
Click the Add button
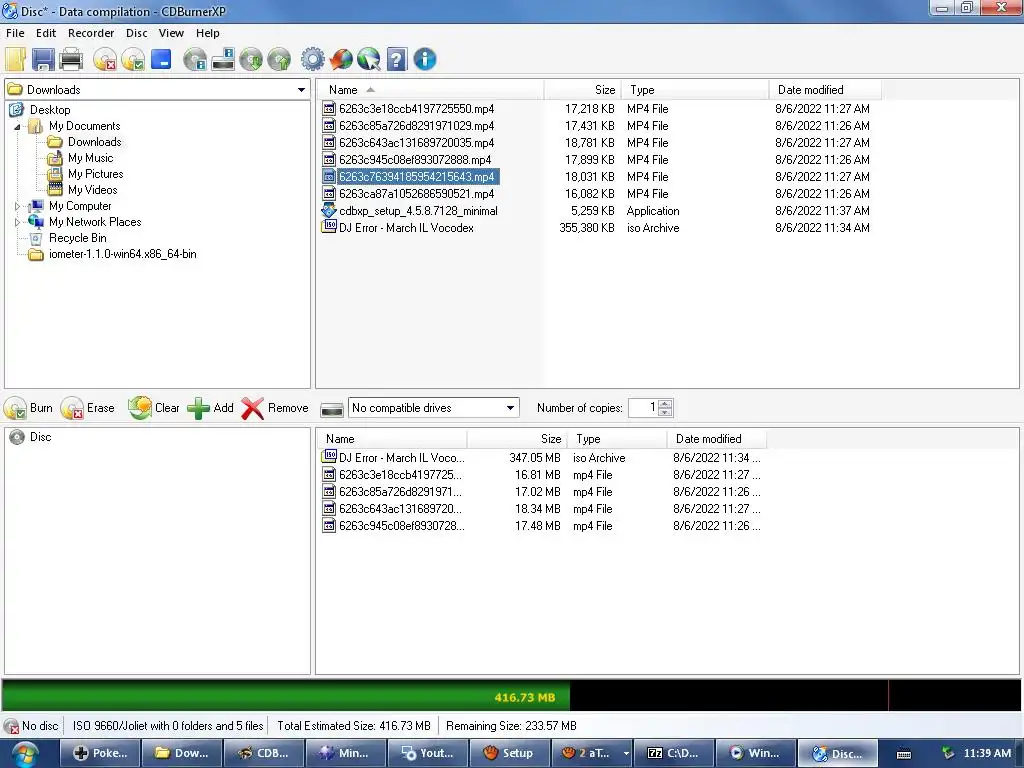210,408
